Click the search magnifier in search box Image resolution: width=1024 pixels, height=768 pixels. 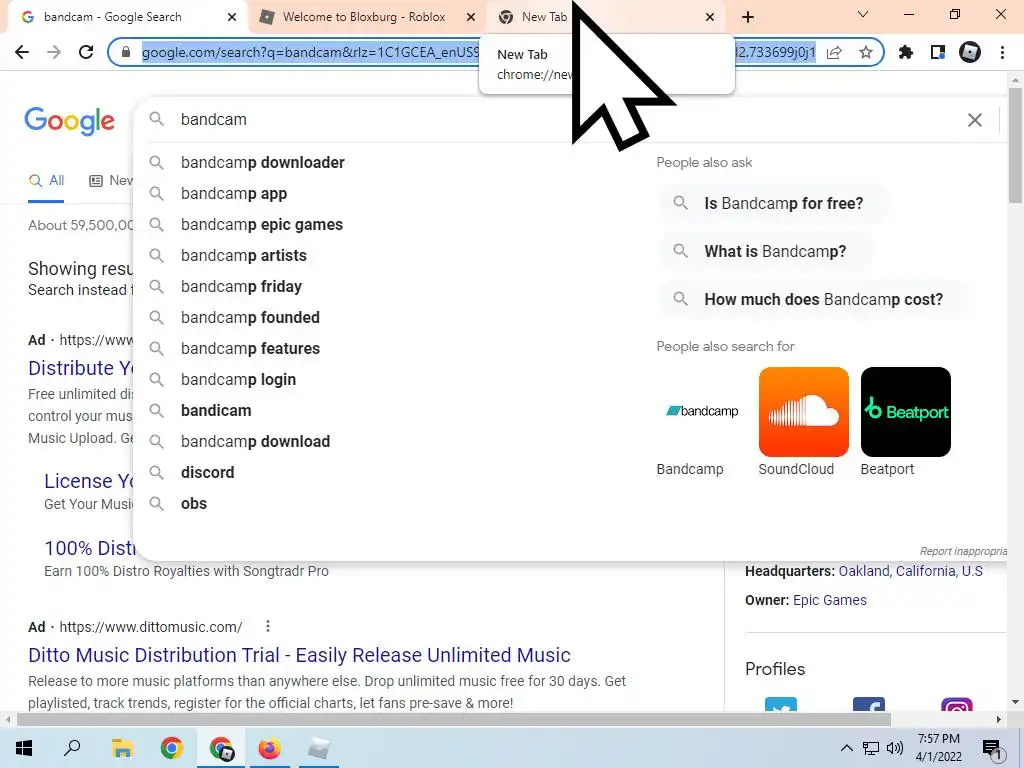tap(156, 119)
